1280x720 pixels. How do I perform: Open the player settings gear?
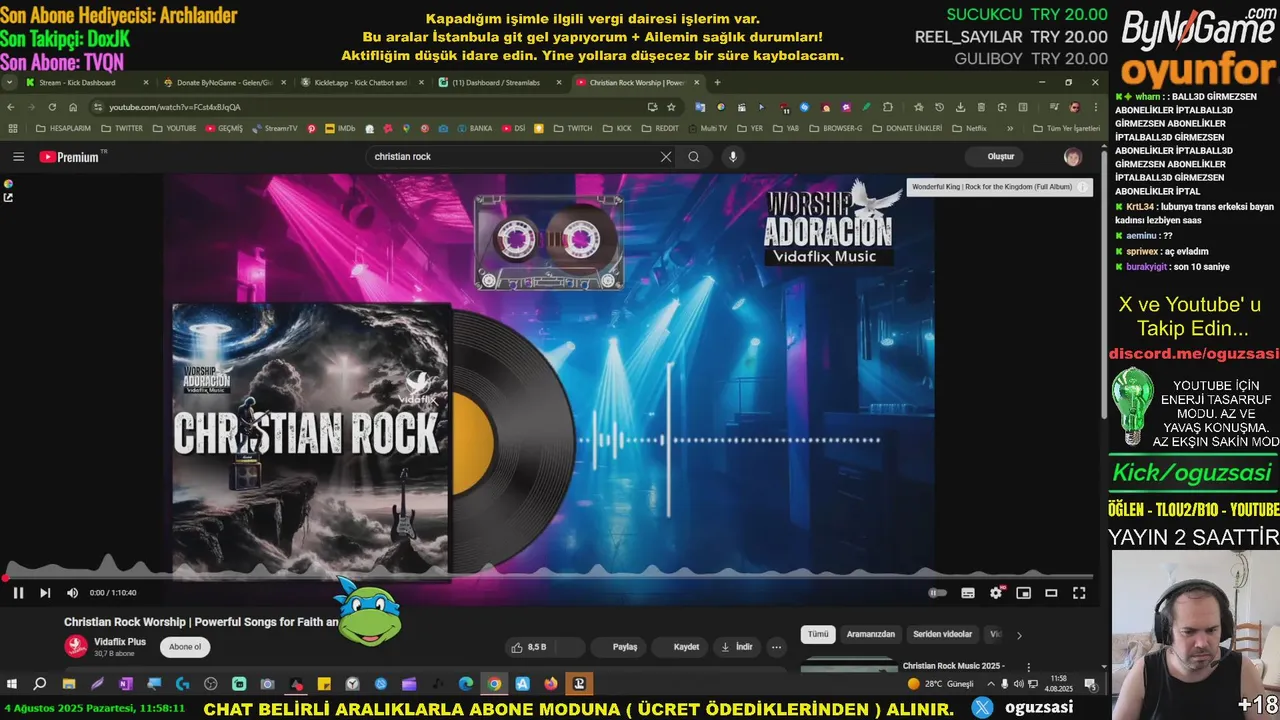tap(996, 593)
